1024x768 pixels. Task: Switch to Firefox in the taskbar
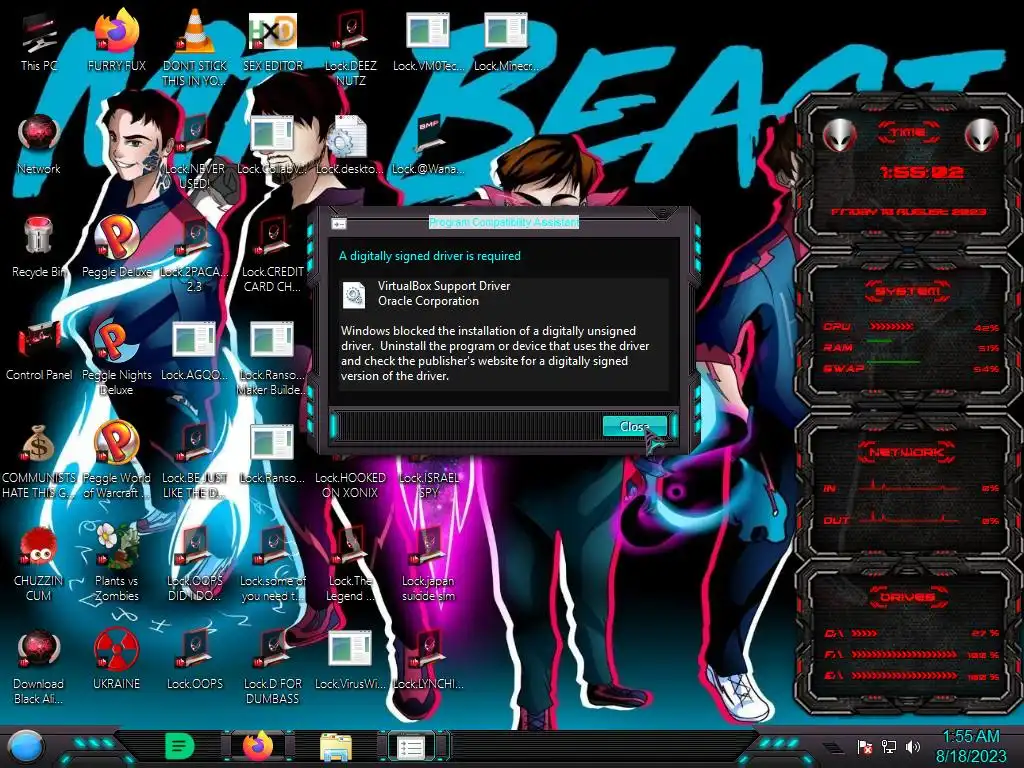[258, 746]
